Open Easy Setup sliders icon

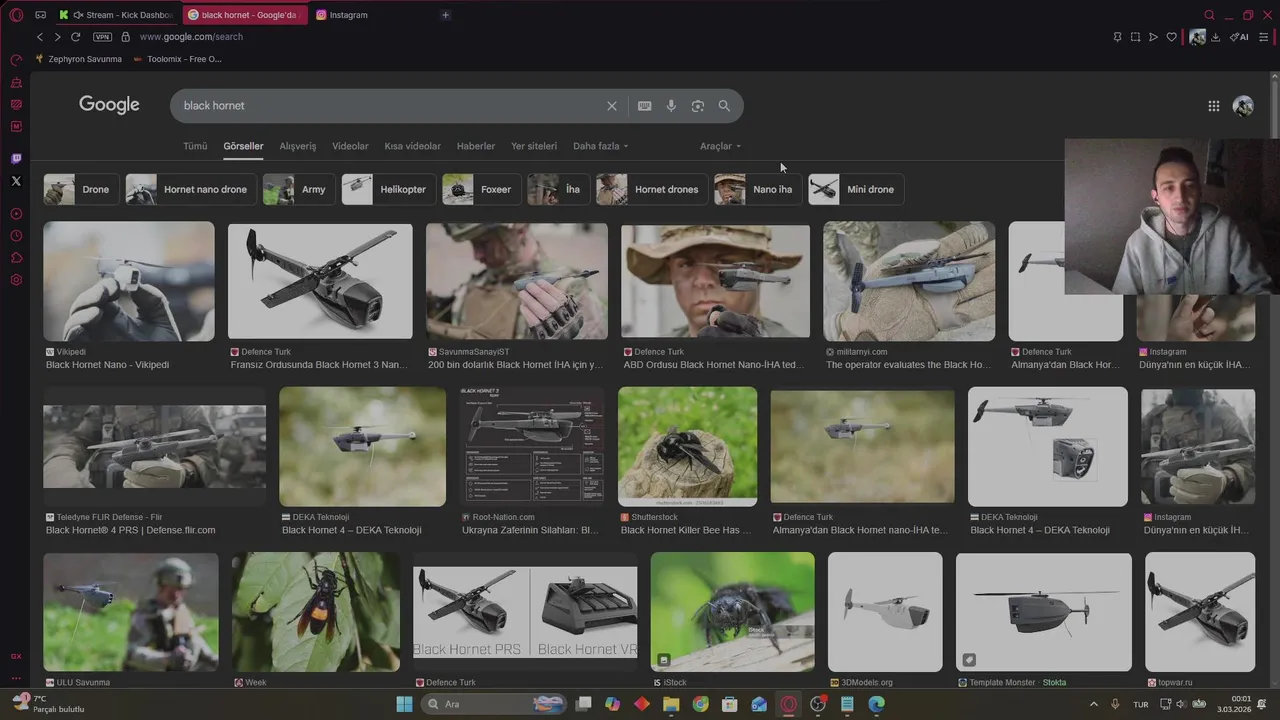point(1263,37)
